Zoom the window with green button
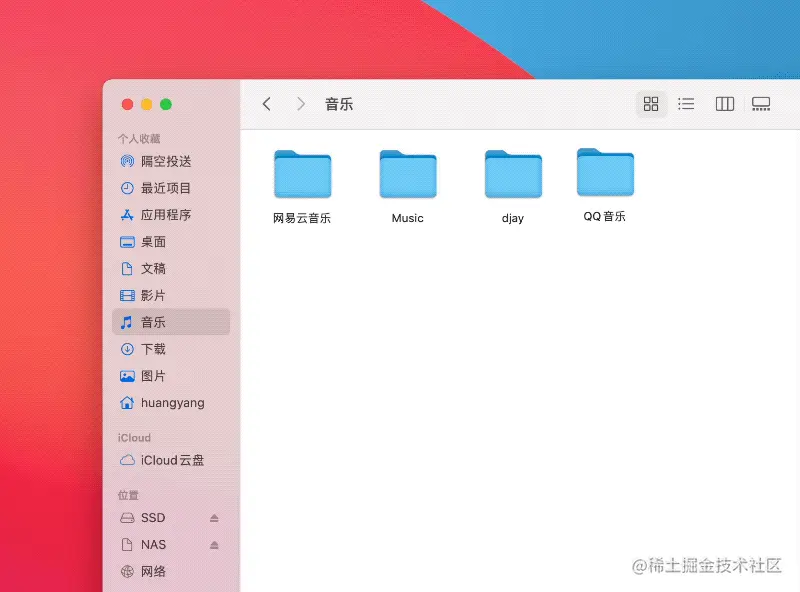This screenshot has width=800, height=592. (166, 105)
